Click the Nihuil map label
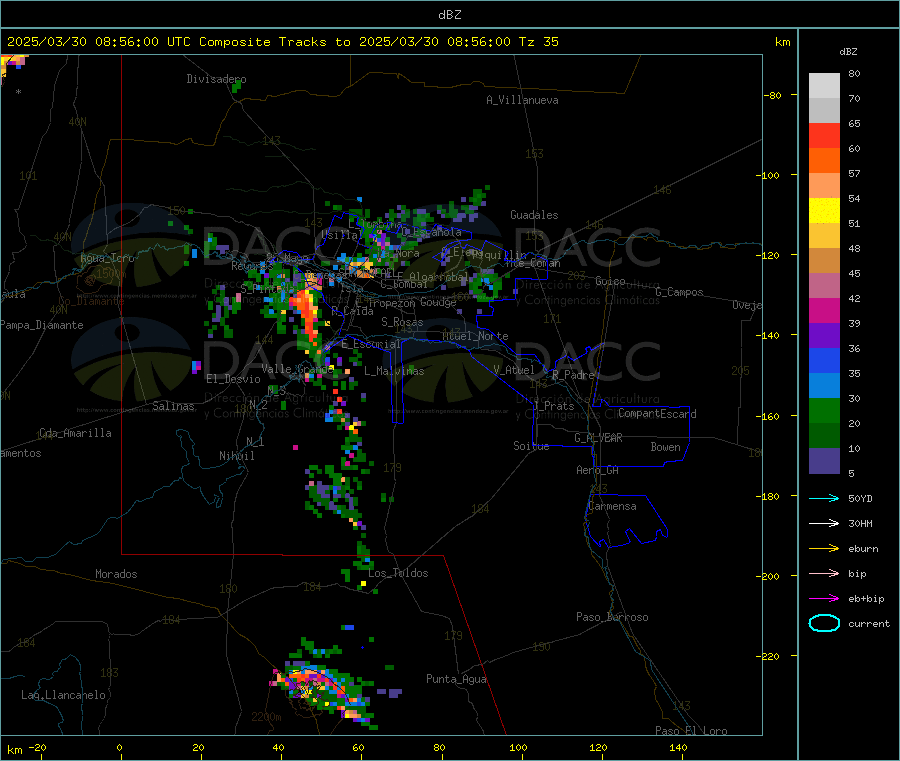 (x=237, y=456)
